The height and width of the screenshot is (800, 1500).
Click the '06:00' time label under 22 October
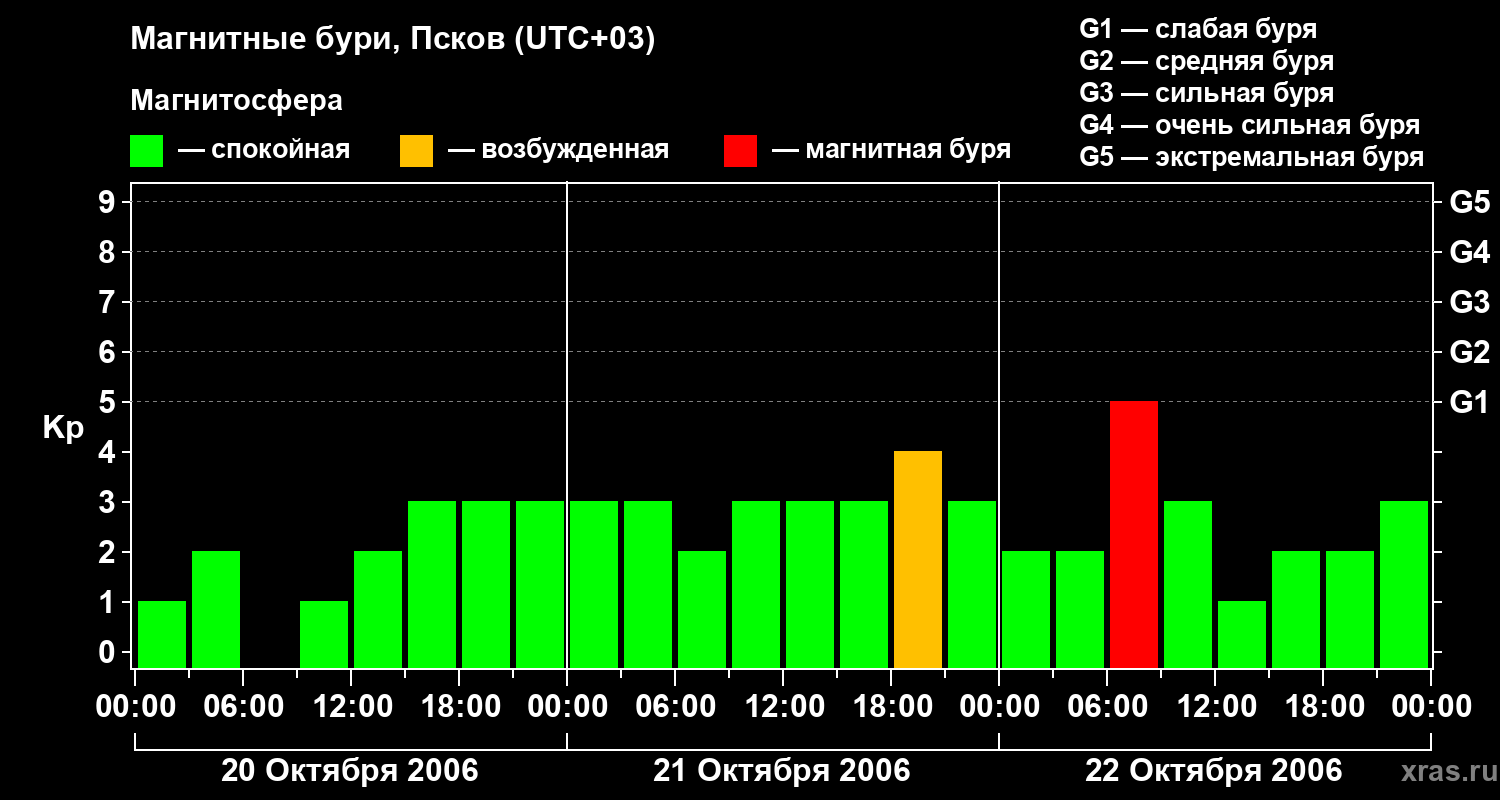[x=1107, y=707]
